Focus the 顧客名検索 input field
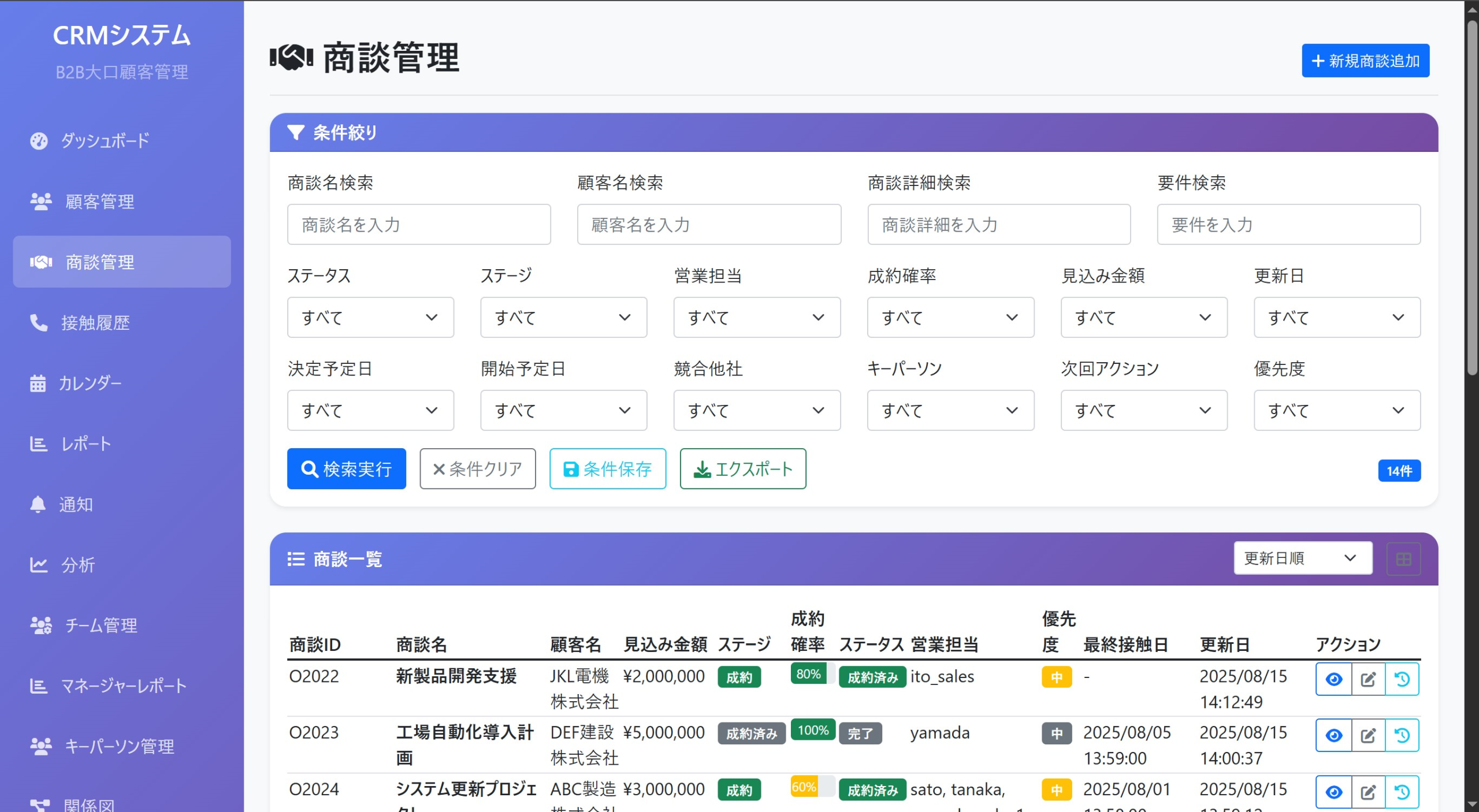Viewport: 1479px width, 812px height. (x=709, y=224)
